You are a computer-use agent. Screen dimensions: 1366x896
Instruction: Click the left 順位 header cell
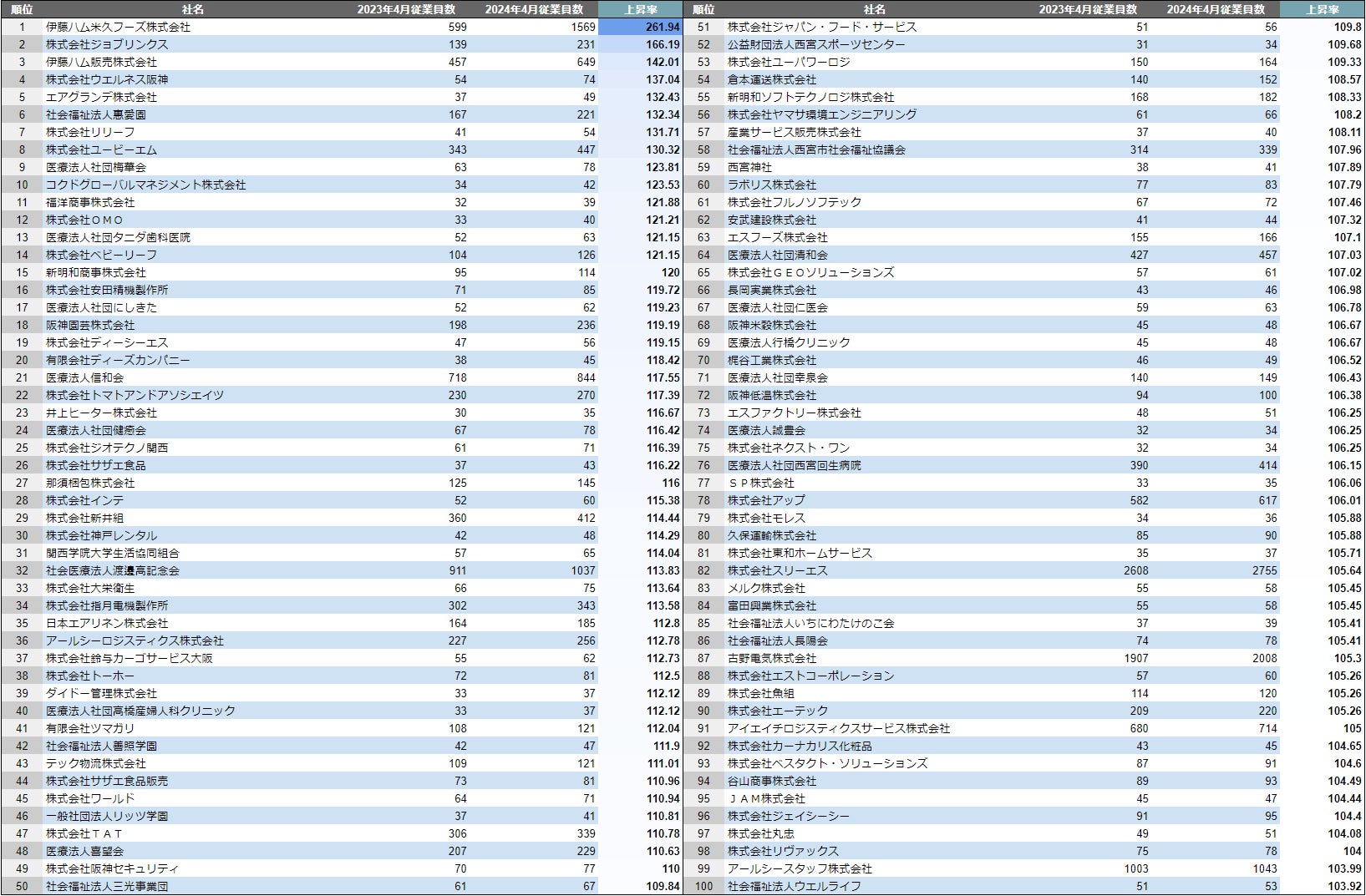click(x=22, y=9)
